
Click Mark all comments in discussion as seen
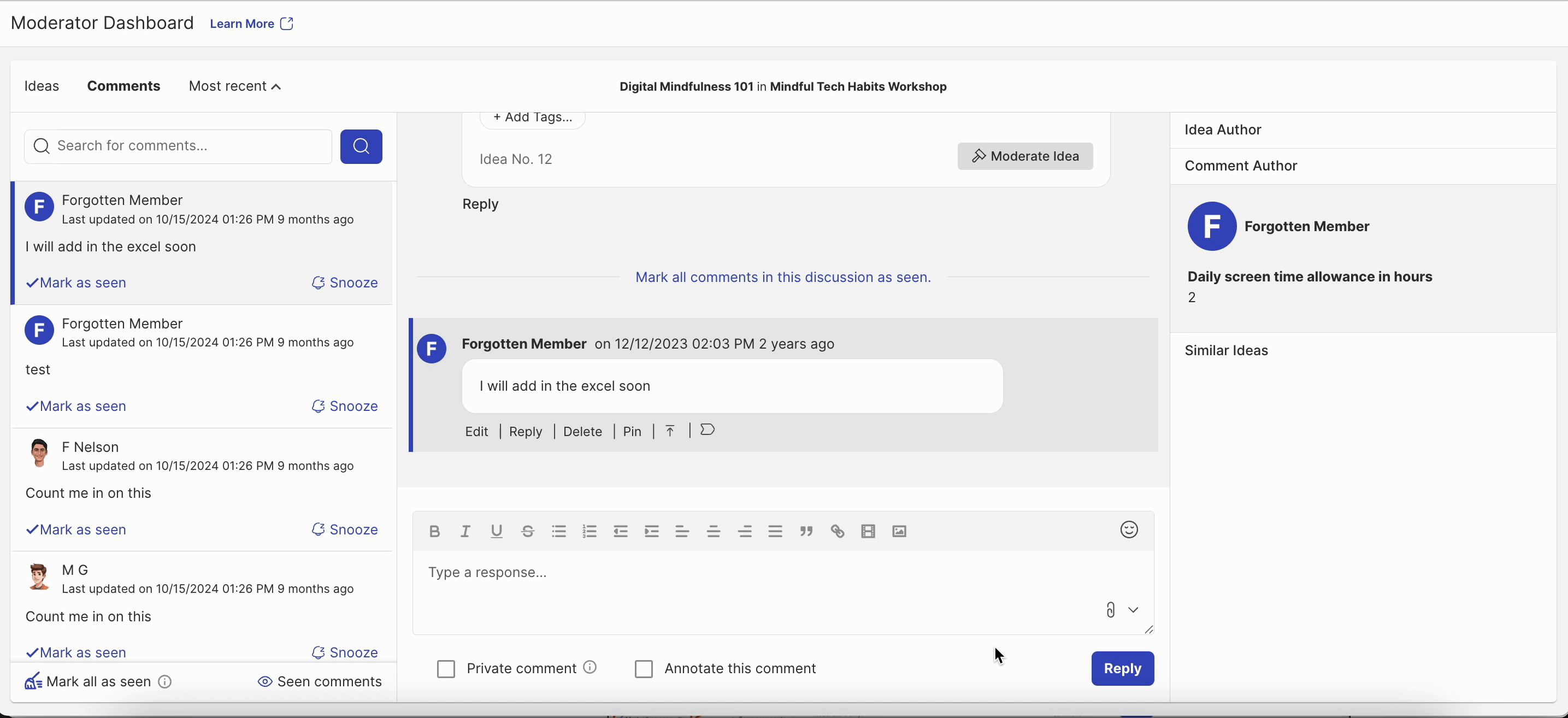[783, 277]
